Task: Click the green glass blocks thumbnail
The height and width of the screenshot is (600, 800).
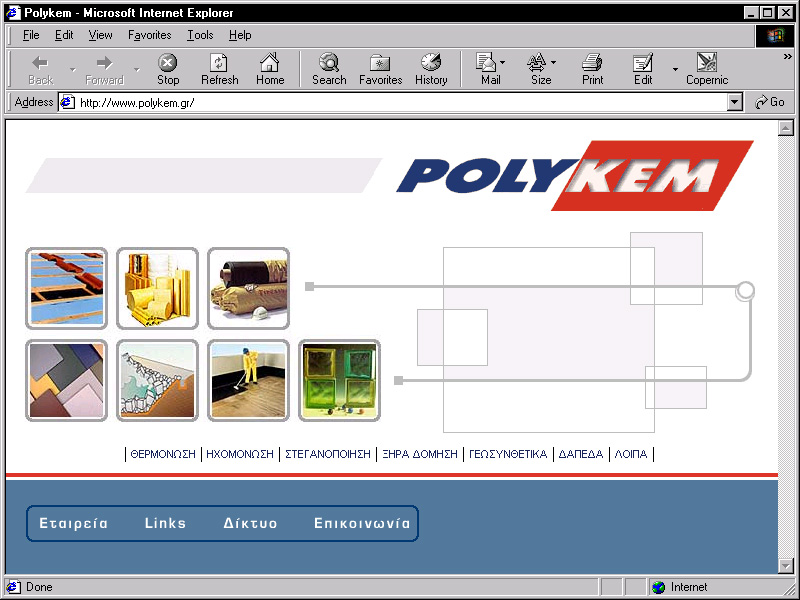Action: coord(339,380)
